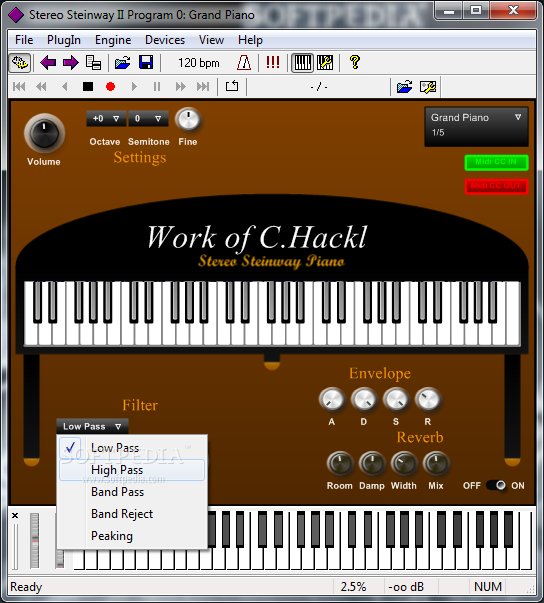Click the pitch bend wheel on keyboard bar

click(35, 540)
